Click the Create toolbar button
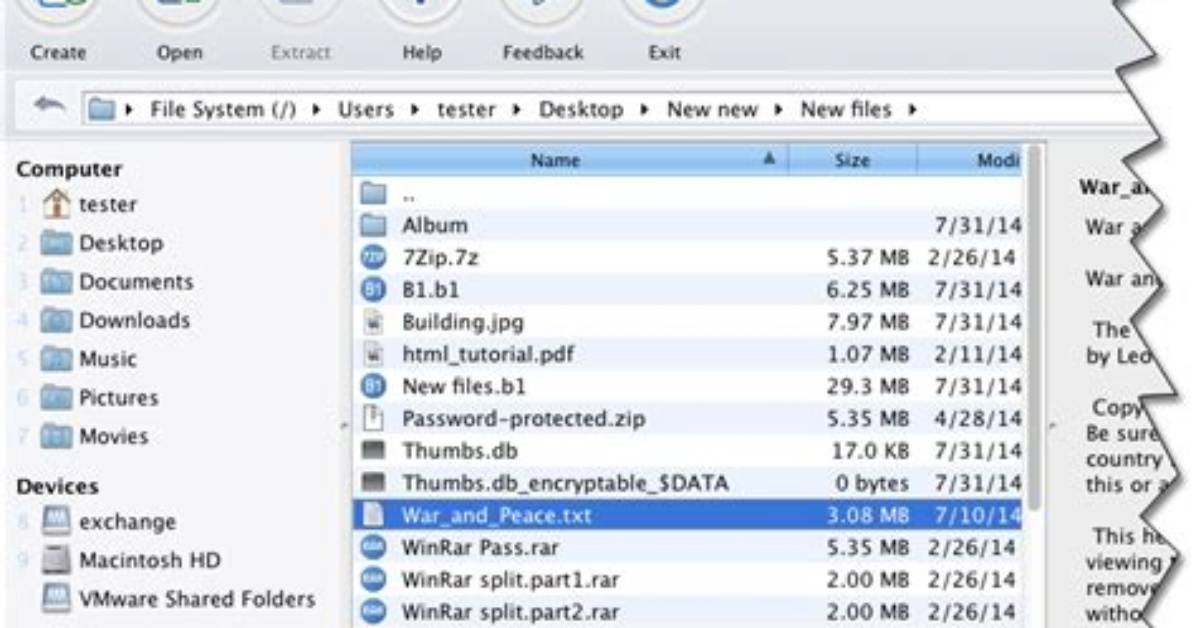Image resolution: width=1196 pixels, height=628 pixels. pyautogui.click(x=59, y=31)
